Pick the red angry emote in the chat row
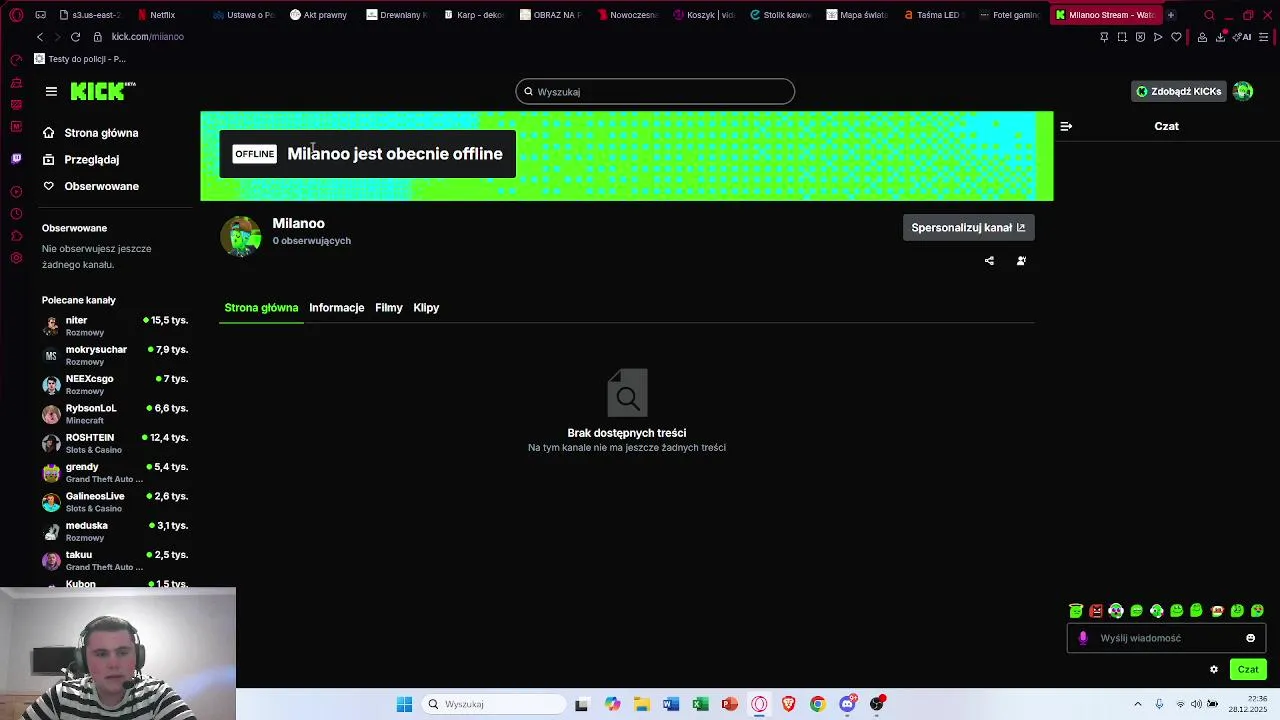Screen dimensions: 1280x720 coord(1096,611)
